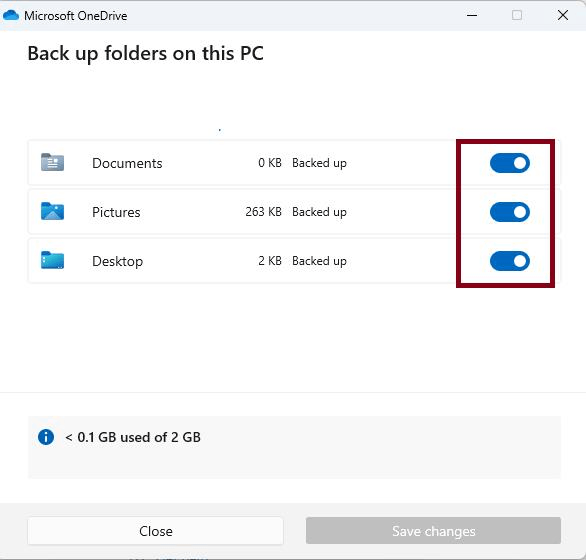
Task: Turn off Documents folder backup toggle
Action: (510, 163)
